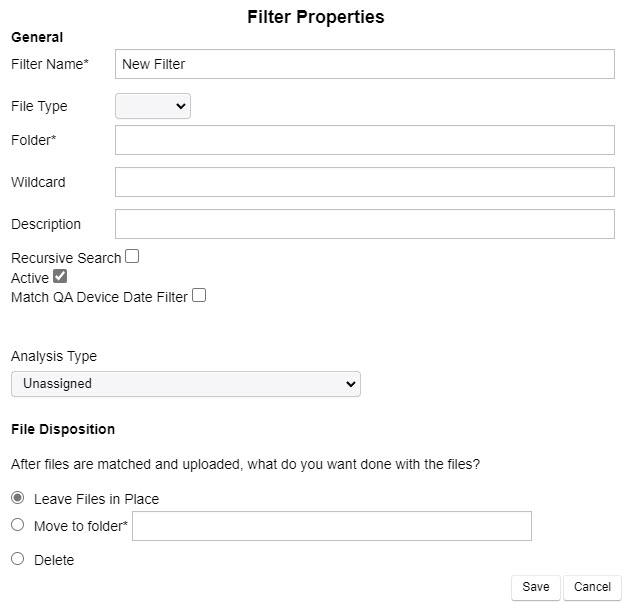Viewport: 624px width, 605px height.
Task: Enable the Recursive Search checkbox
Action: click(132, 257)
